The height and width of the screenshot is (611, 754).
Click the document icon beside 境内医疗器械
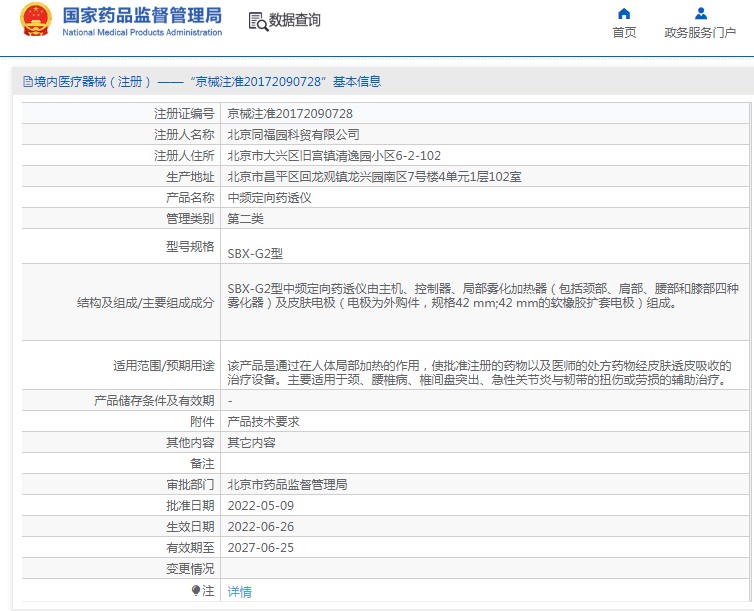coord(27,82)
